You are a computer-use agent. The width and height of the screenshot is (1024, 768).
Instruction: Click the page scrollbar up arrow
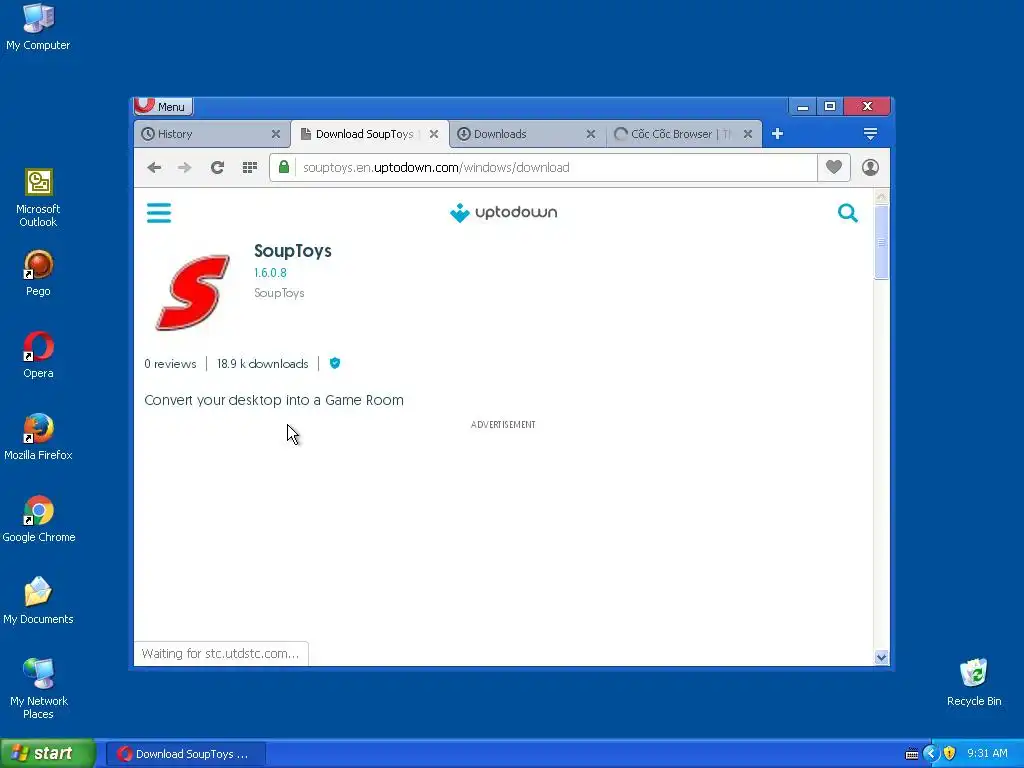tap(881, 197)
